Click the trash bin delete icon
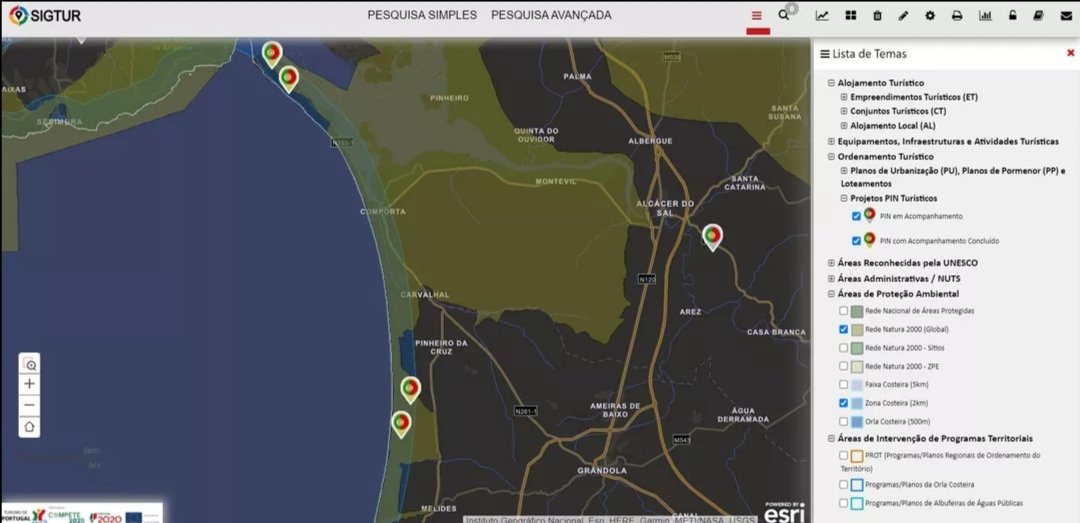This screenshot has height=523, width=1080. (878, 16)
